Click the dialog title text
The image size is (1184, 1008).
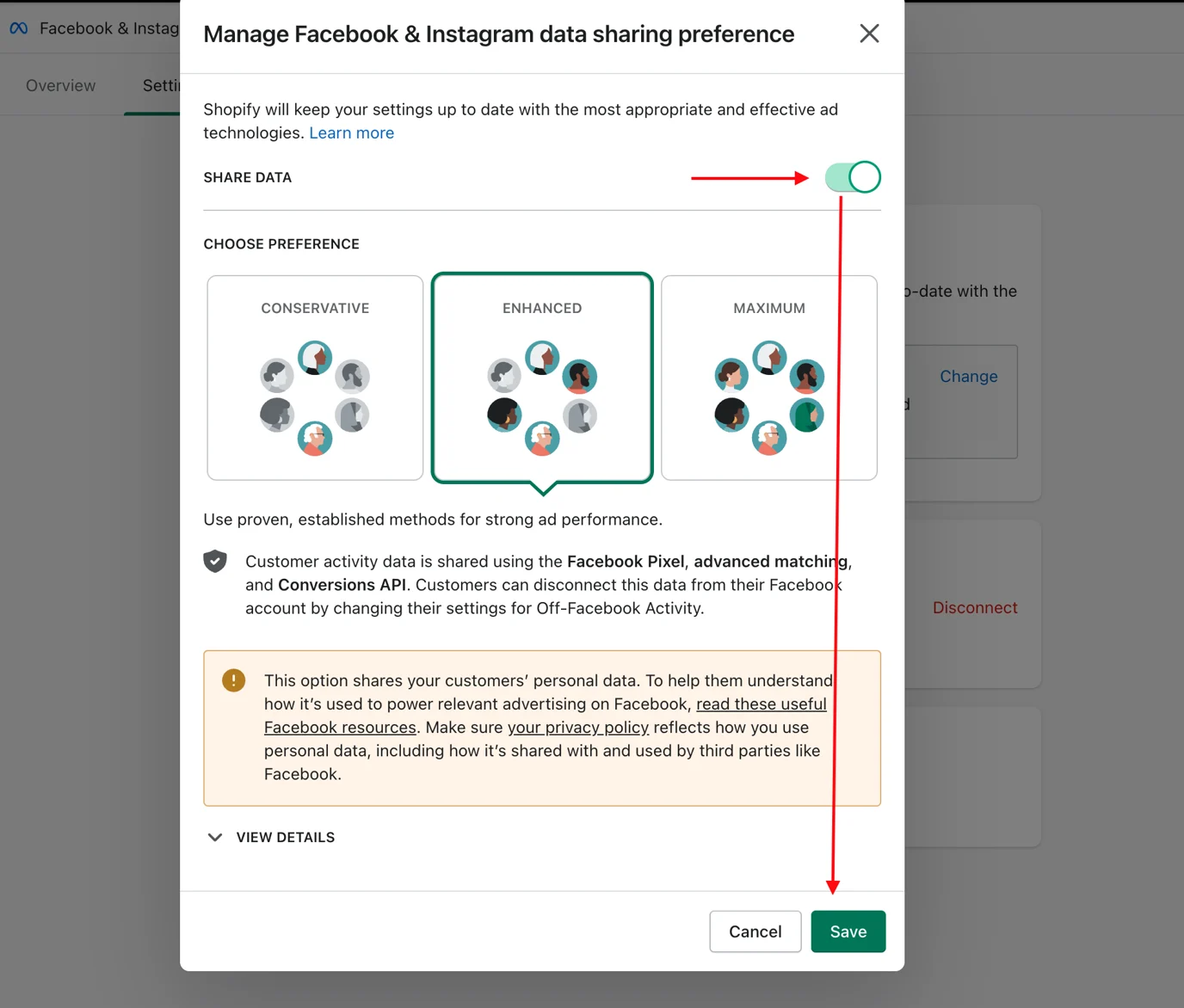(x=499, y=34)
